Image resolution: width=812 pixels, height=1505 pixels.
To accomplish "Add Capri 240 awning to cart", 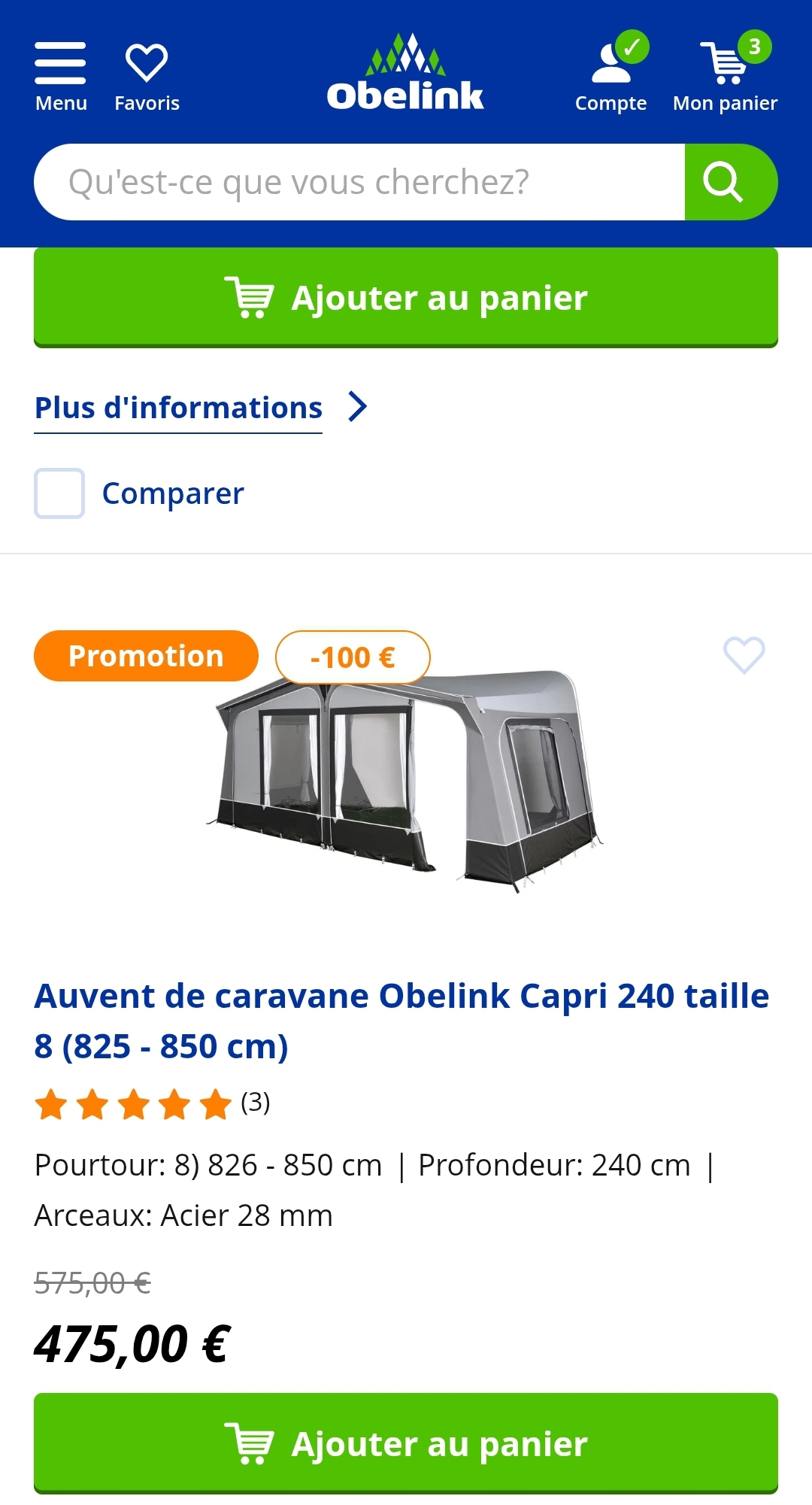I will coord(406,1443).
